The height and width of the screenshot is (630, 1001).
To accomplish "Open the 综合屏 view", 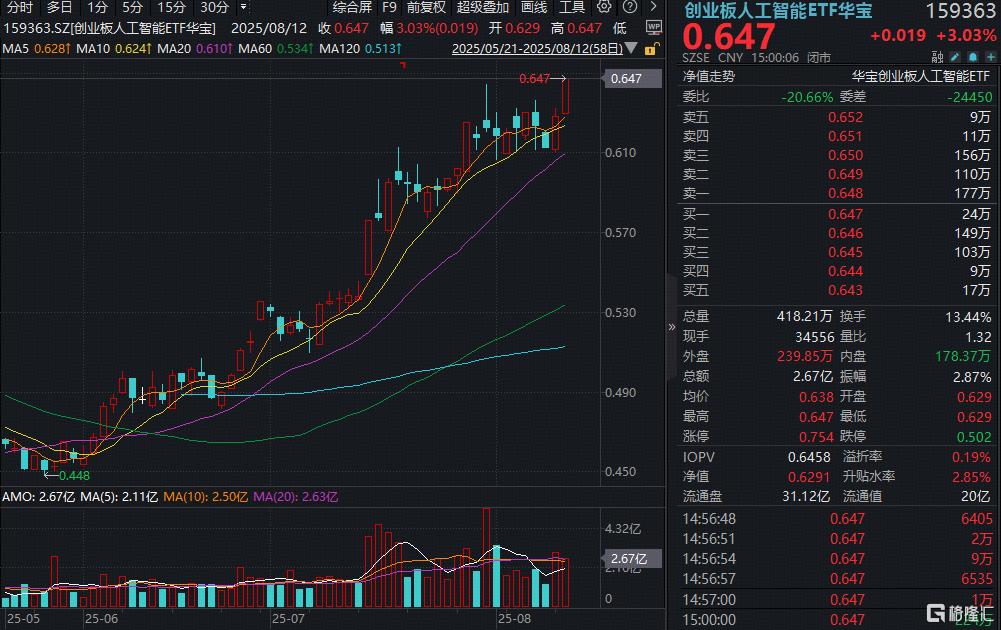I will [x=352, y=8].
